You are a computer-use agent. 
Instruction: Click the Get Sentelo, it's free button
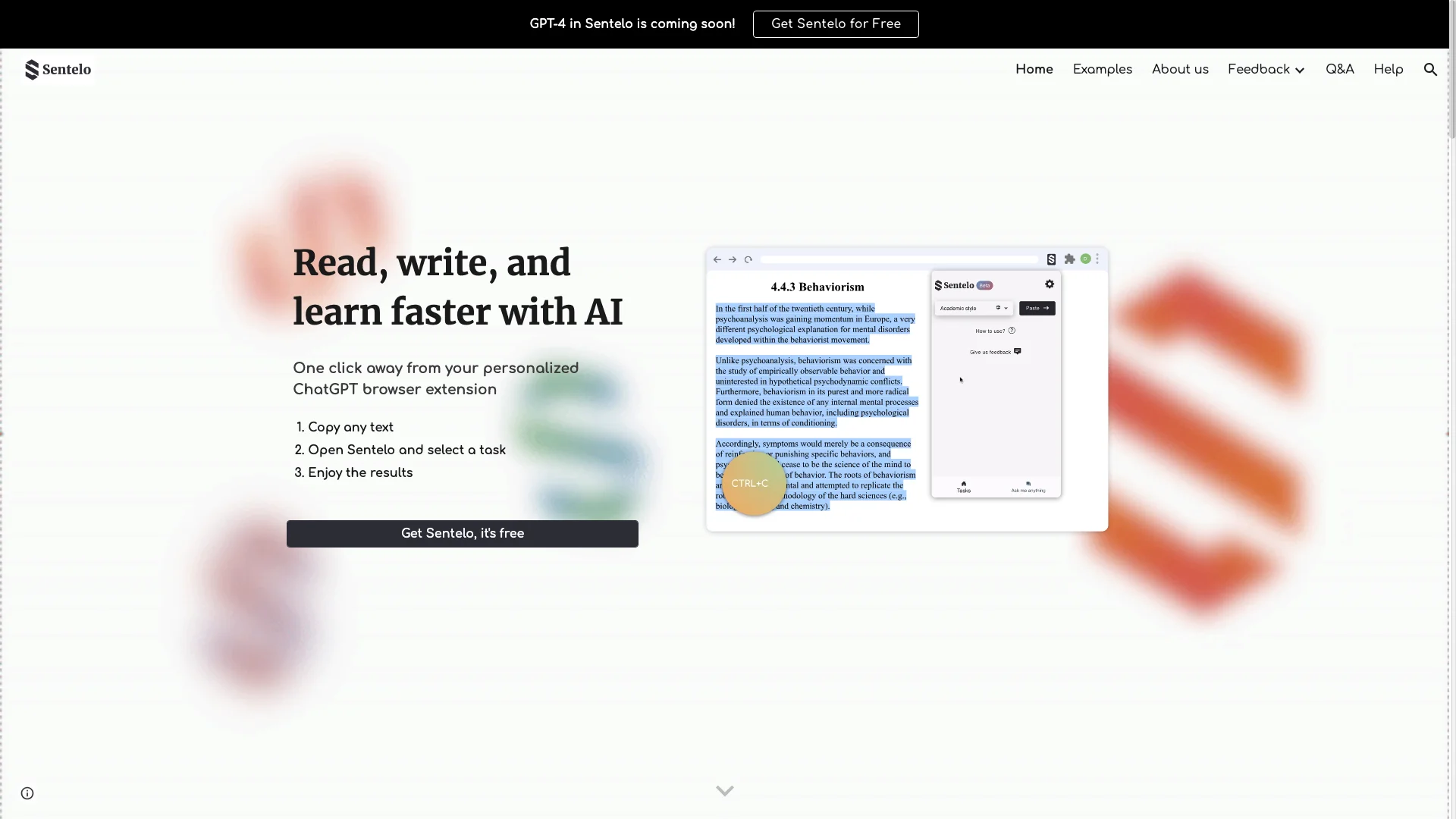tap(463, 534)
